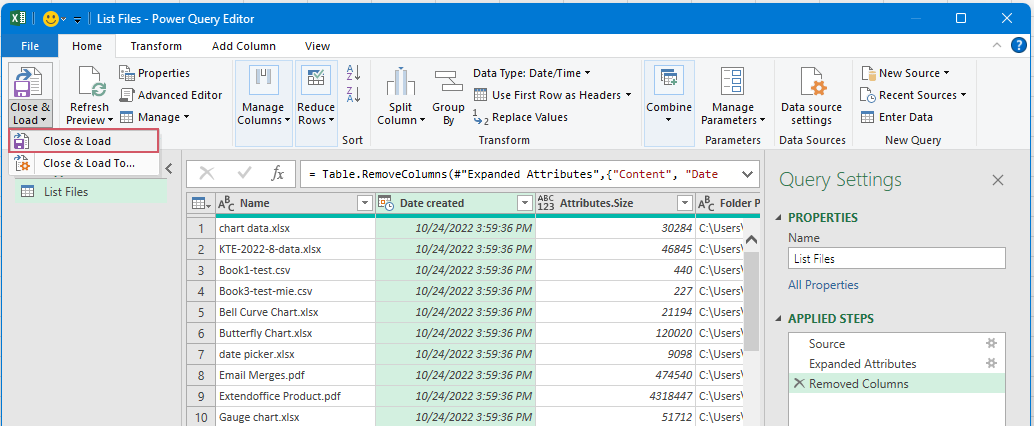Open Data source settings

[x=811, y=96]
